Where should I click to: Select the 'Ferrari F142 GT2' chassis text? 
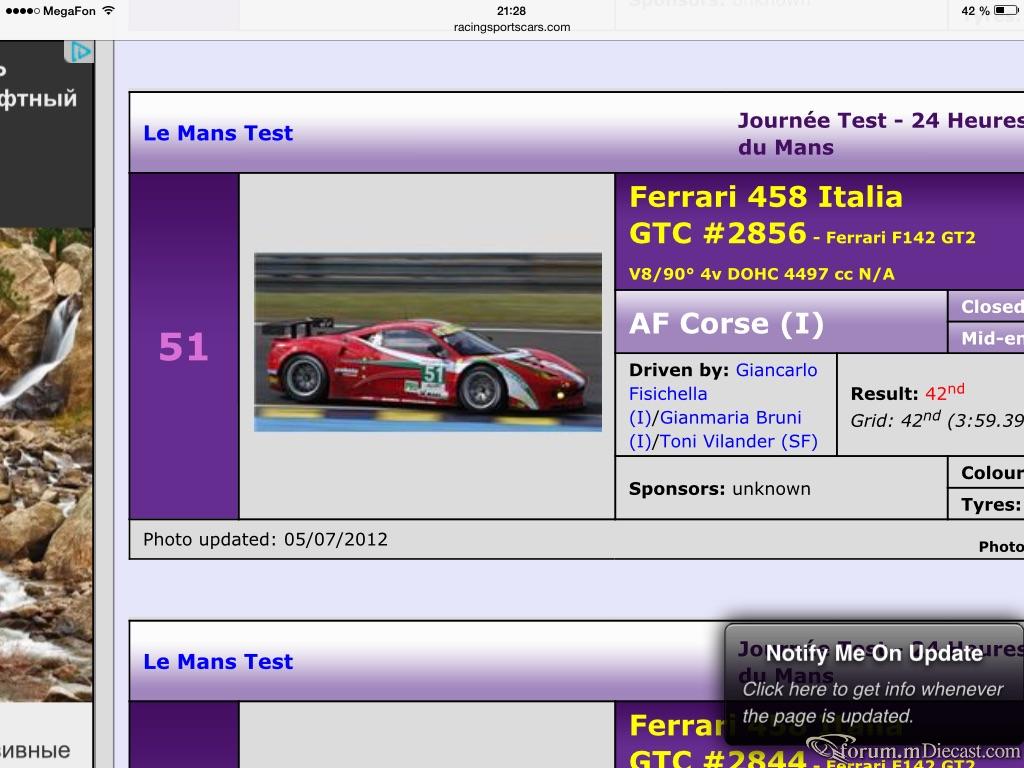click(x=901, y=237)
